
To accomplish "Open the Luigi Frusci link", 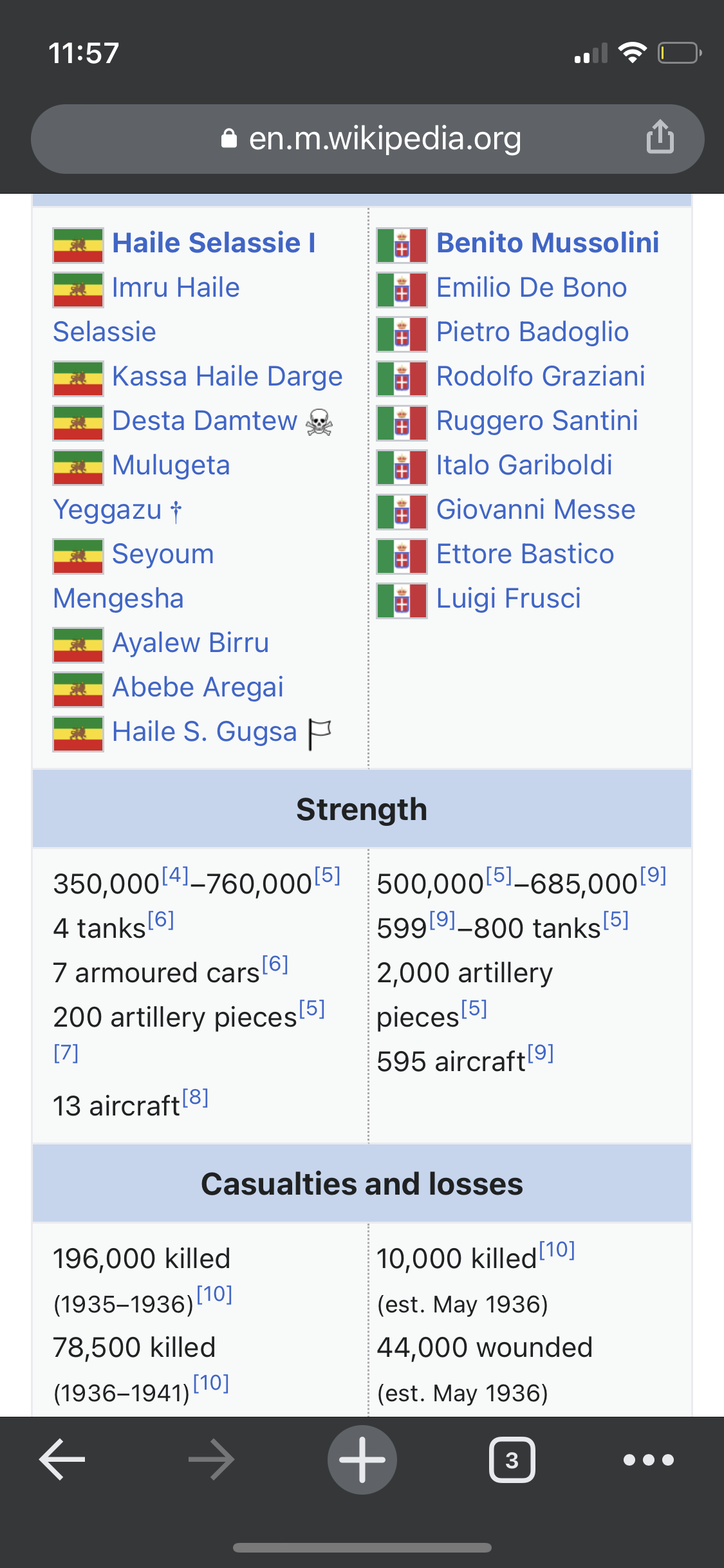I will [x=508, y=598].
